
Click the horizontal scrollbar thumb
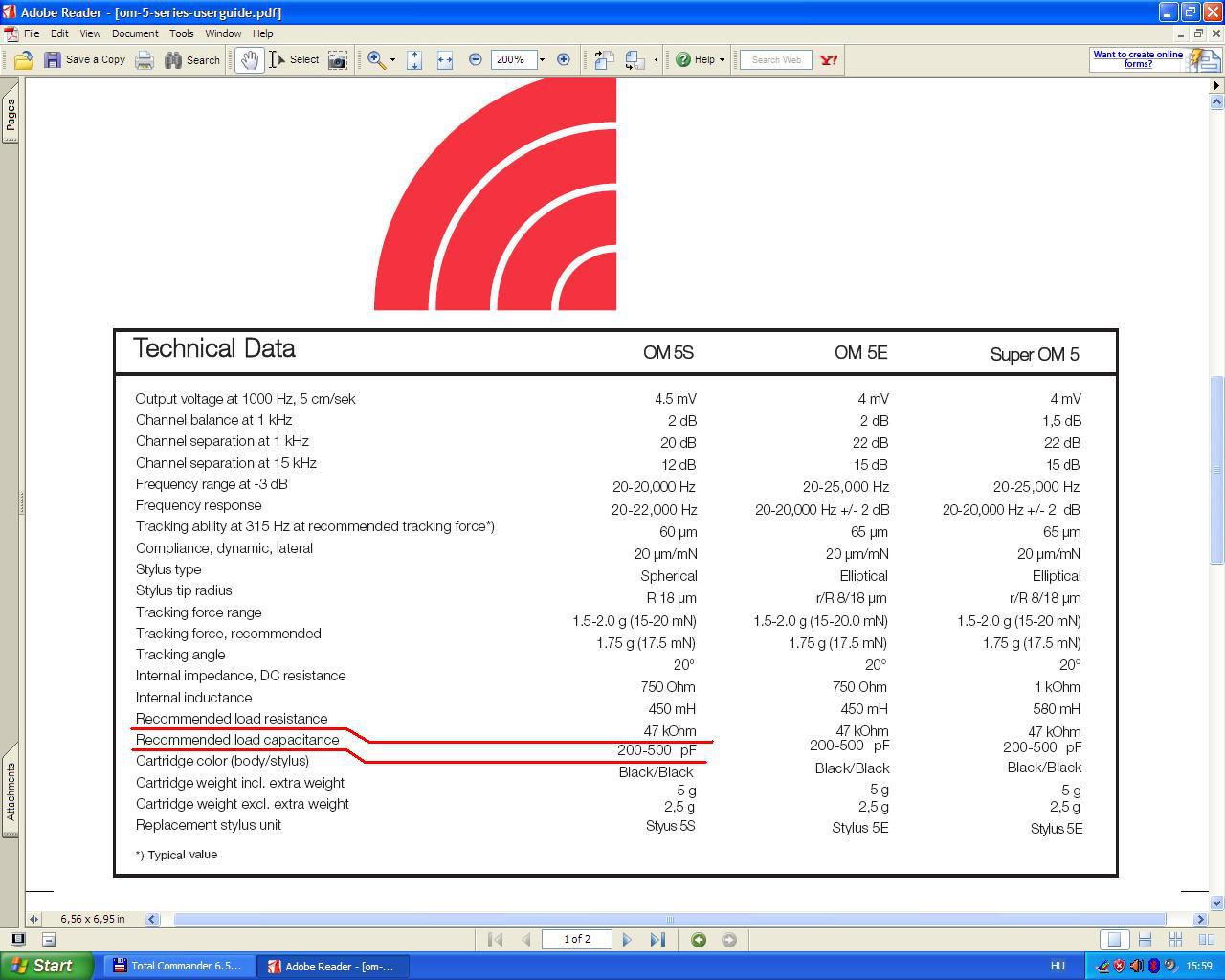coord(669,919)
